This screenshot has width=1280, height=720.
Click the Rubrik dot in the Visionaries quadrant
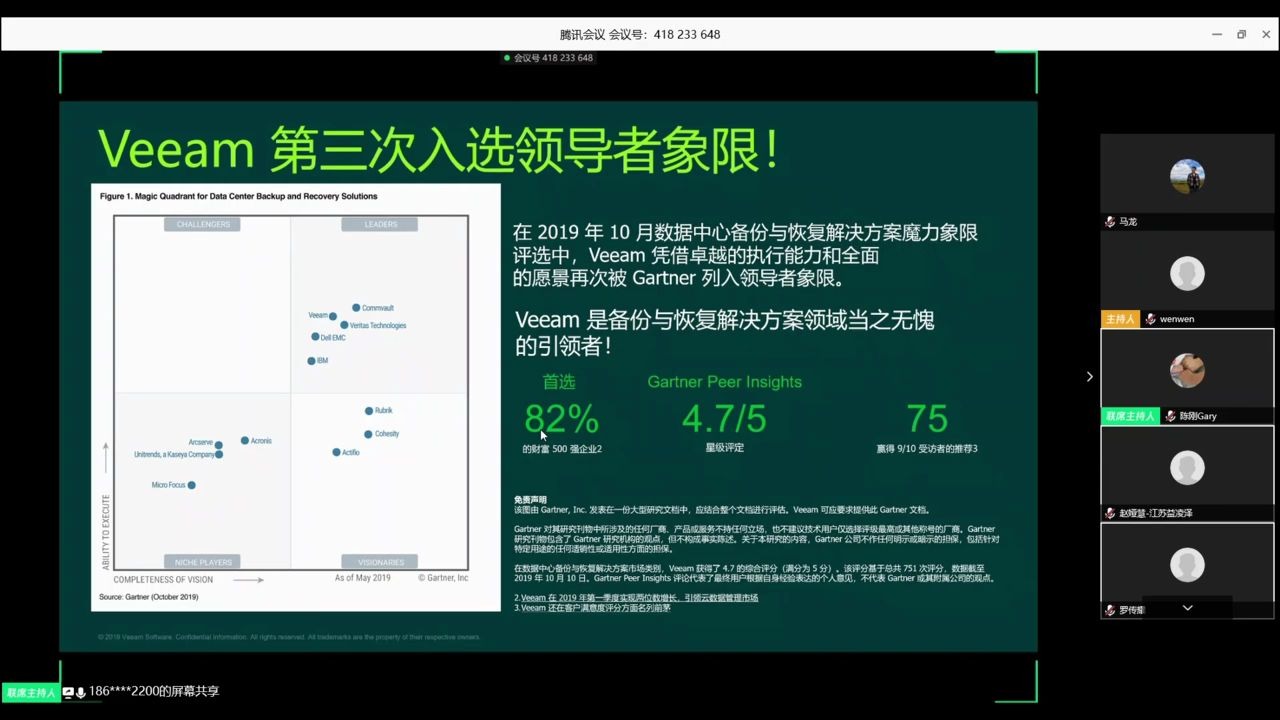click(x=369, y=411)
